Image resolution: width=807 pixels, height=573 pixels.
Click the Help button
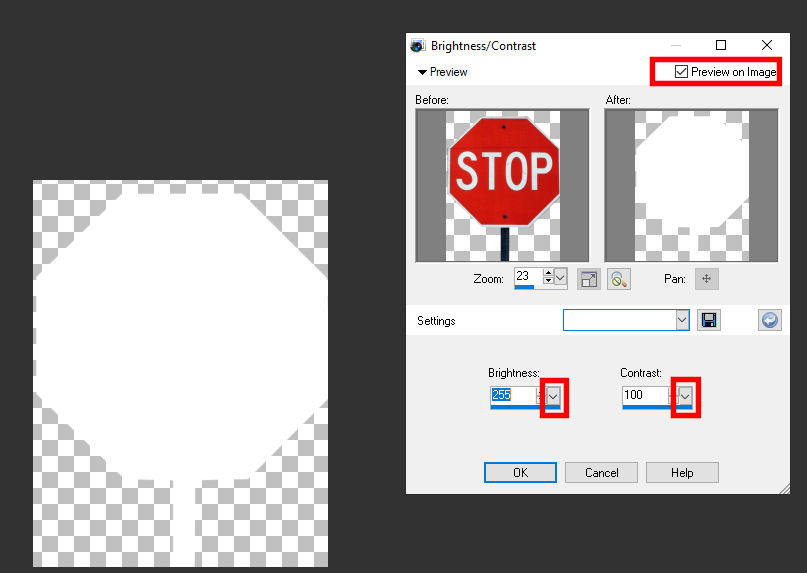click(682, 473)
